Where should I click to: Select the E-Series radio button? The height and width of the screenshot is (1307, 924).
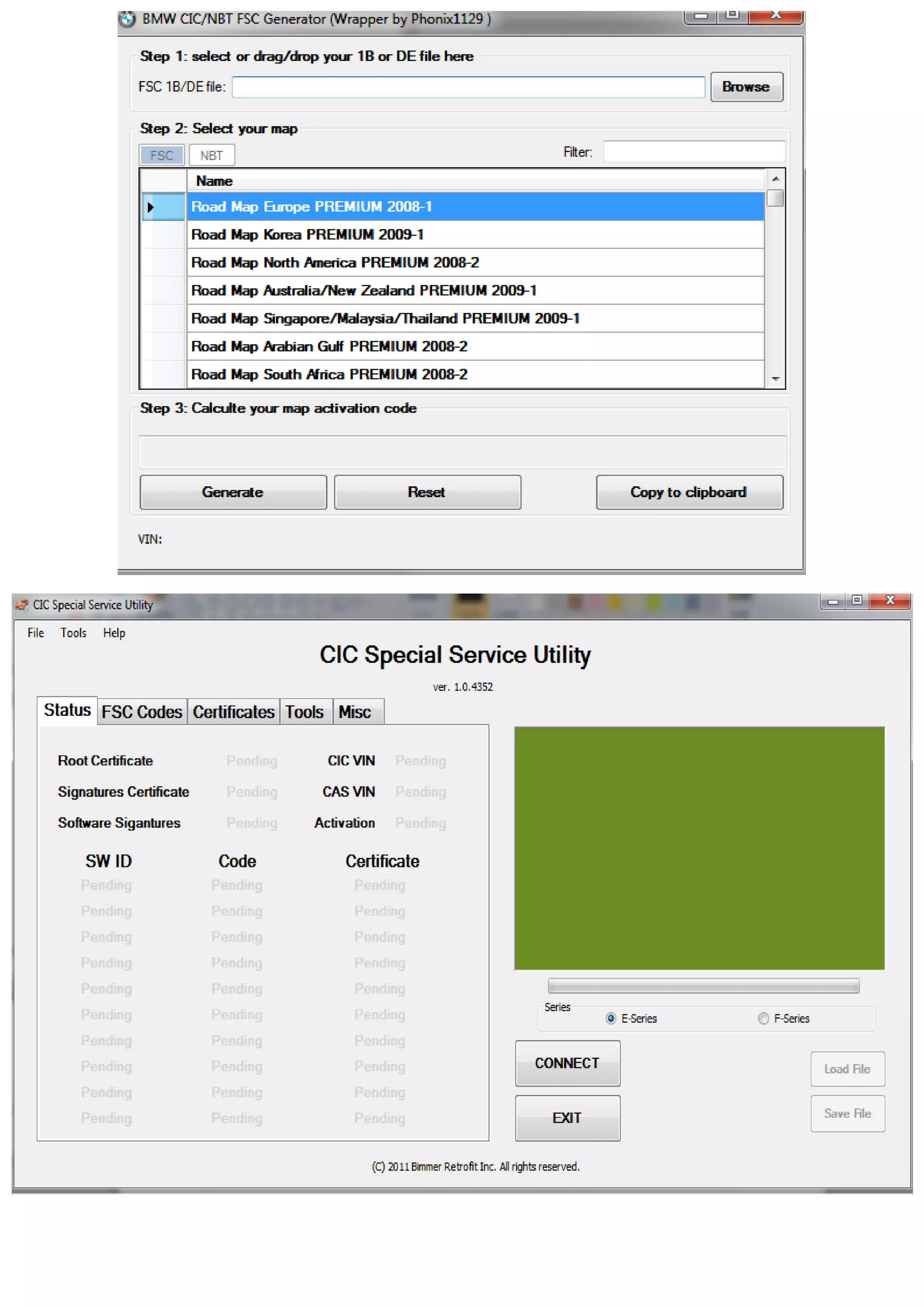tap(610, 1019)
